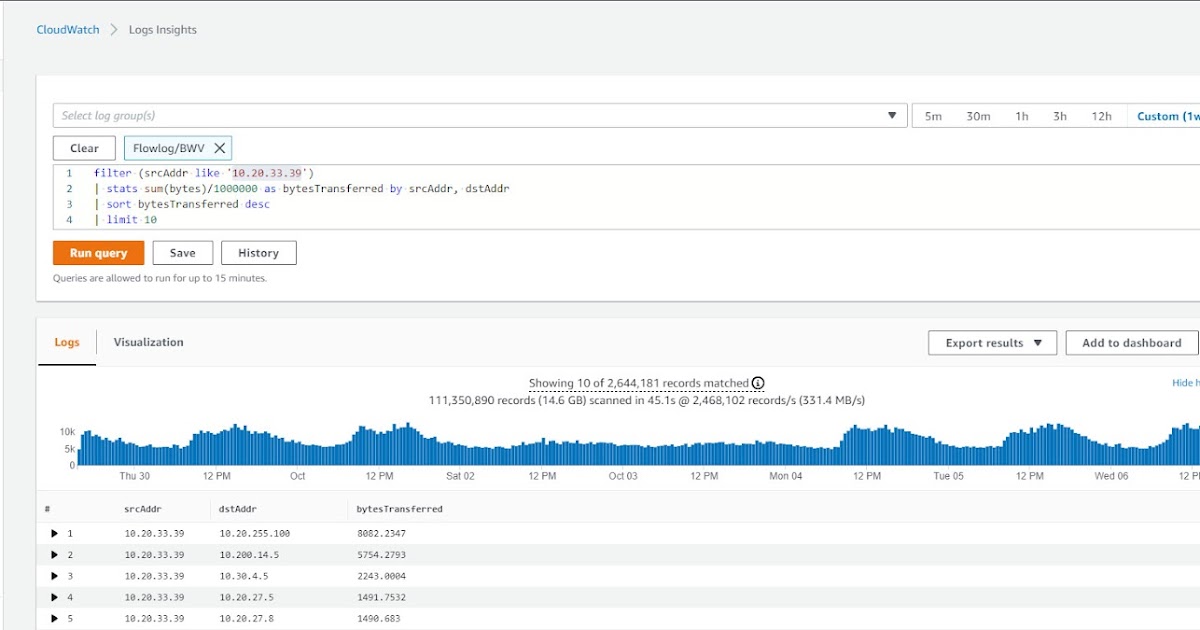
Task: Open the Export results dropdown
Action: coord(991,342)
